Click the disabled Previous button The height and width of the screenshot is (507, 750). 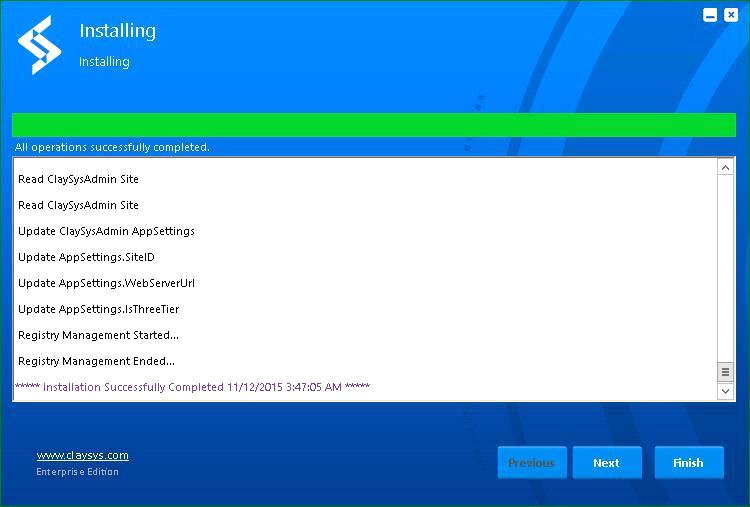[x=531, y=463]
